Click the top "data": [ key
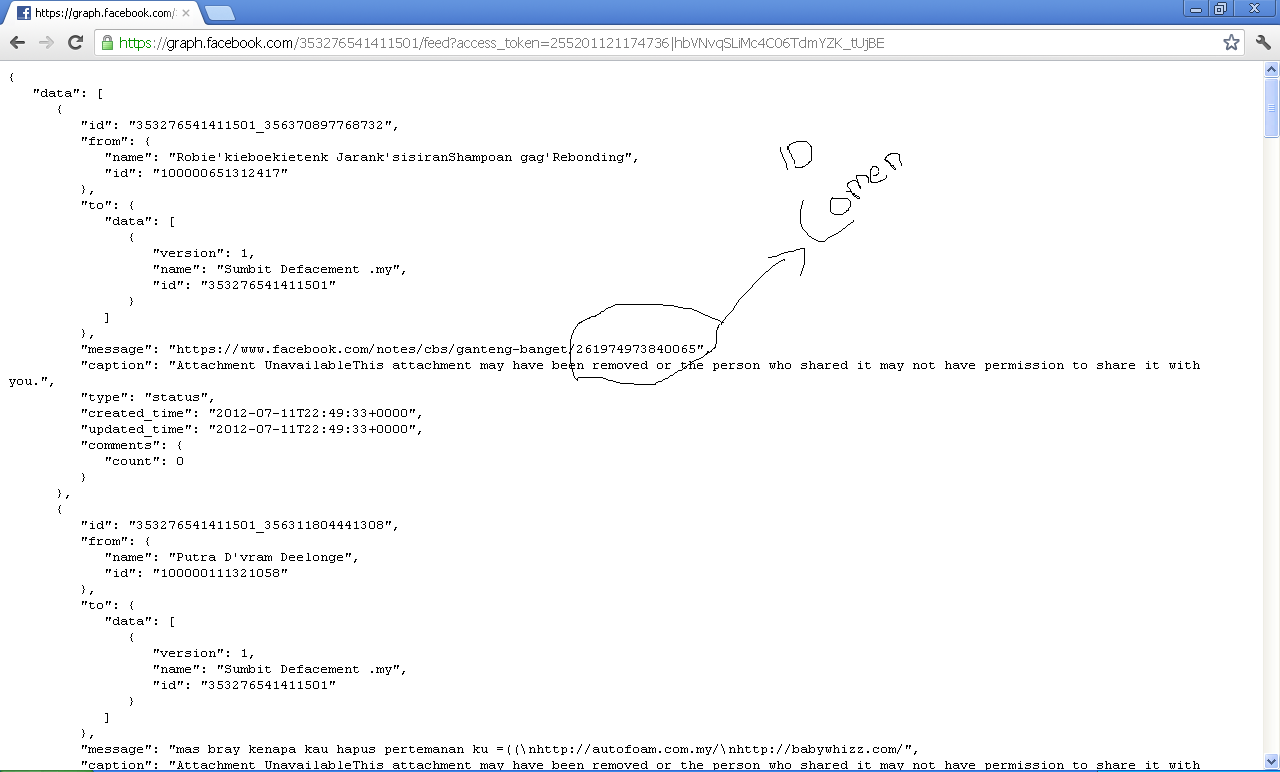 tap(67, 93)
